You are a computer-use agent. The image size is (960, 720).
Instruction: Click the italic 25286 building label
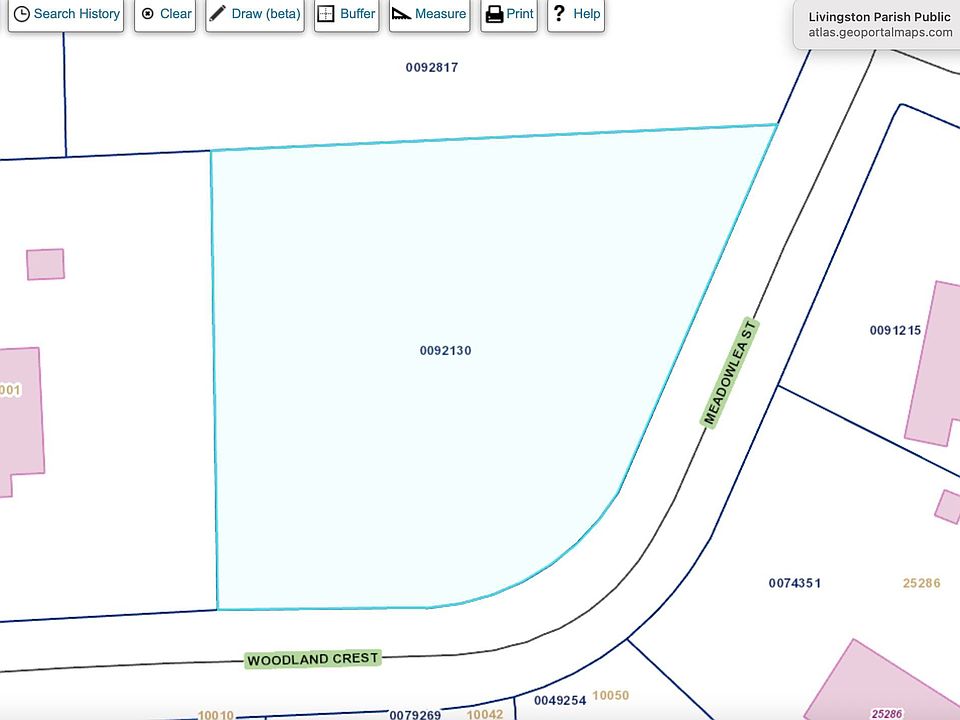click(x=887, y=714)
